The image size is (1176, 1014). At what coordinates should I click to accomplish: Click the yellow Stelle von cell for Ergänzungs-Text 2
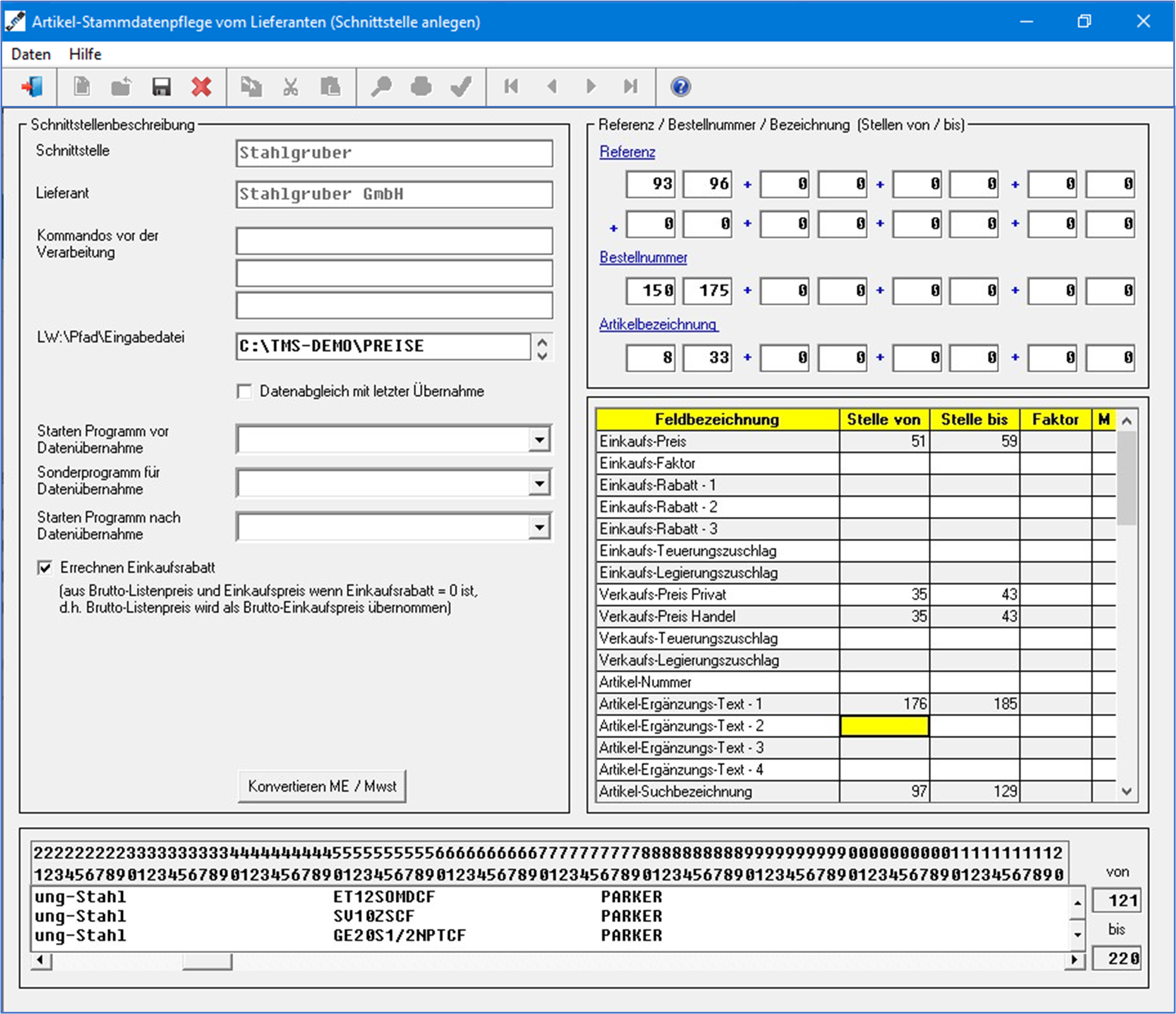(884, 726)
